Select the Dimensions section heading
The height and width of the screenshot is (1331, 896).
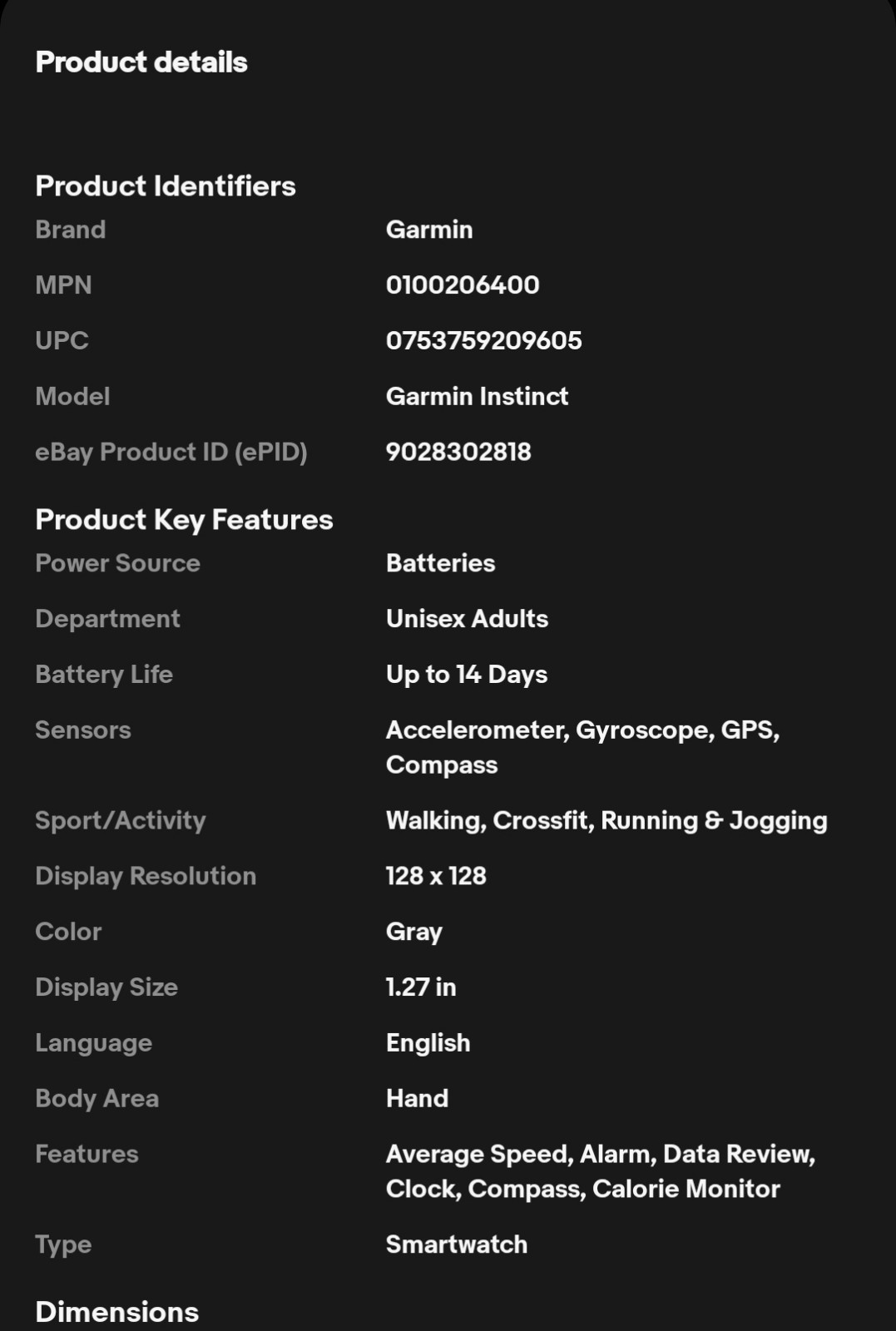[117, 1312]
